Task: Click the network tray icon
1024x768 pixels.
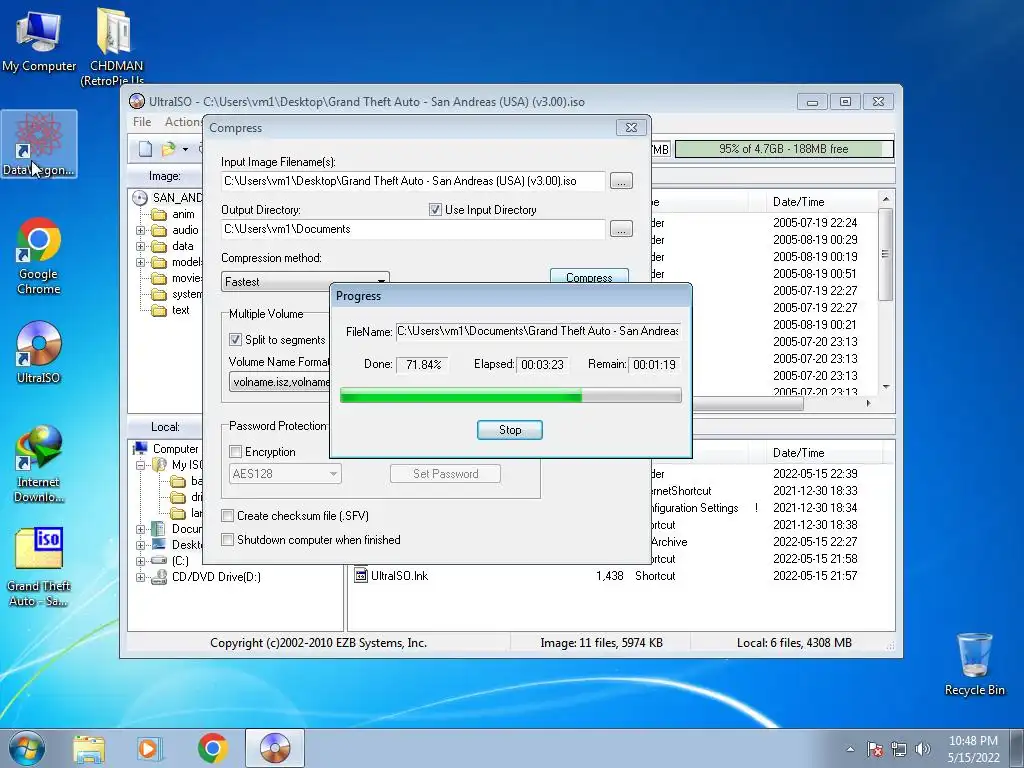Action: tap(899, 749)
